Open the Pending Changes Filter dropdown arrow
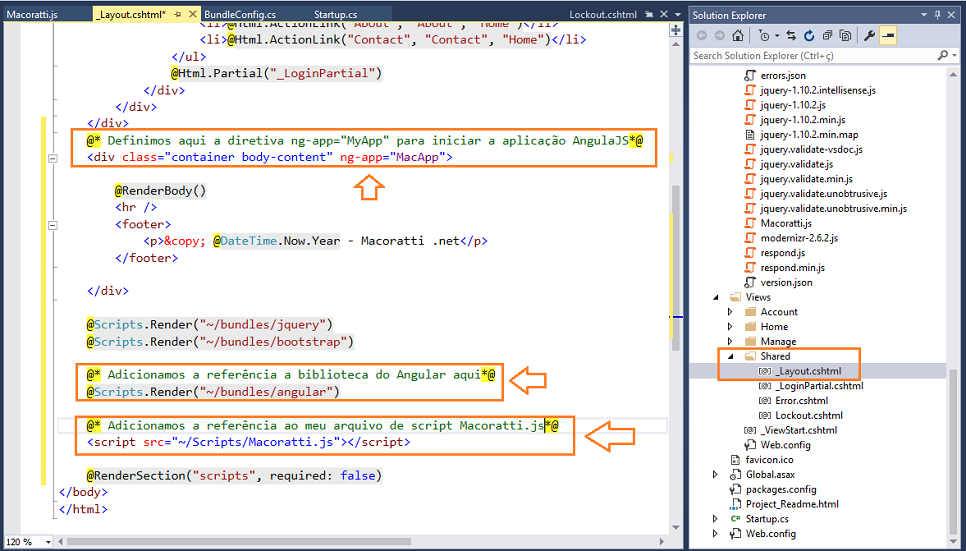This screenshot has height=551, width=966. coord(777,36)
